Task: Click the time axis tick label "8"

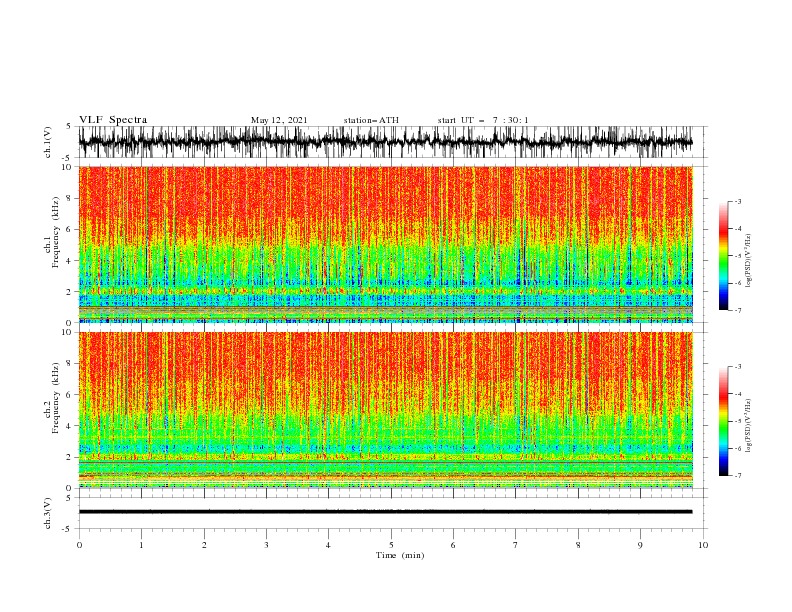Action: [x=578, y=545]
